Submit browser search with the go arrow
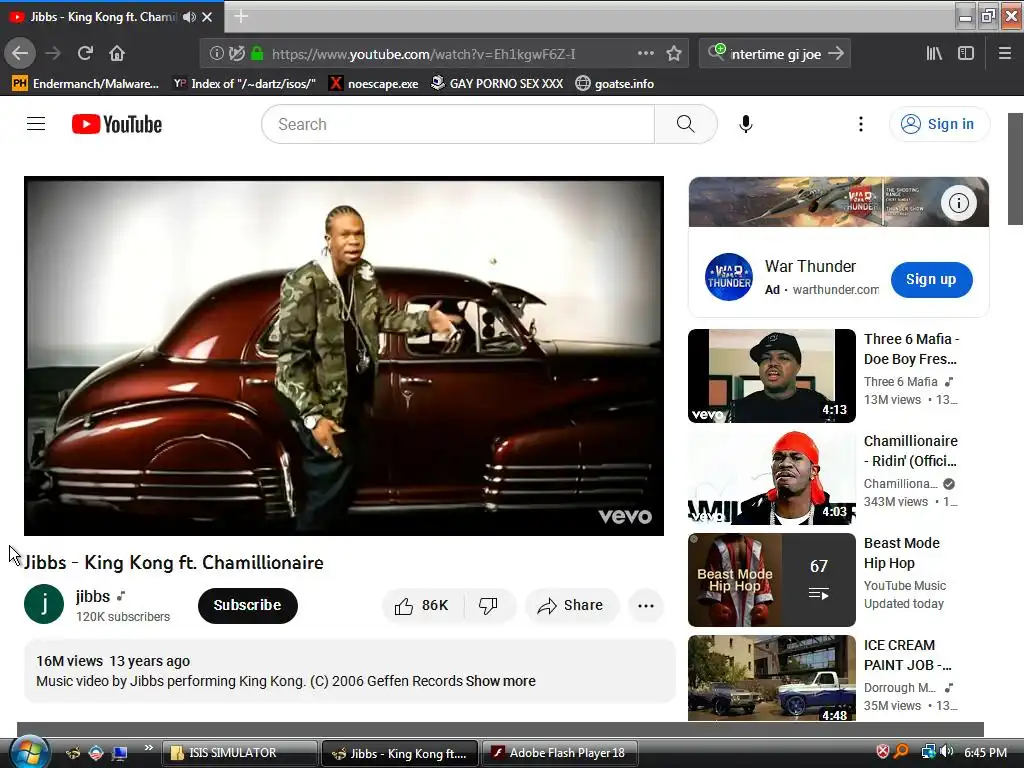The height and width of the screenshot is (768, 1024). [836, 54]
